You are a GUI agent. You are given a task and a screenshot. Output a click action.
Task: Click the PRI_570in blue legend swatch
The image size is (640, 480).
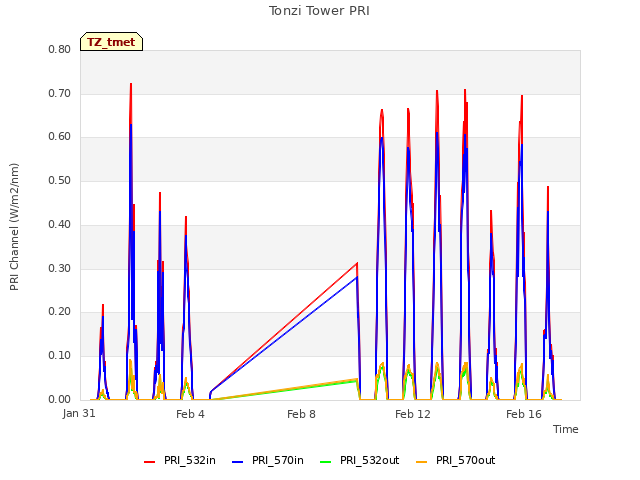tap(238, 462)
